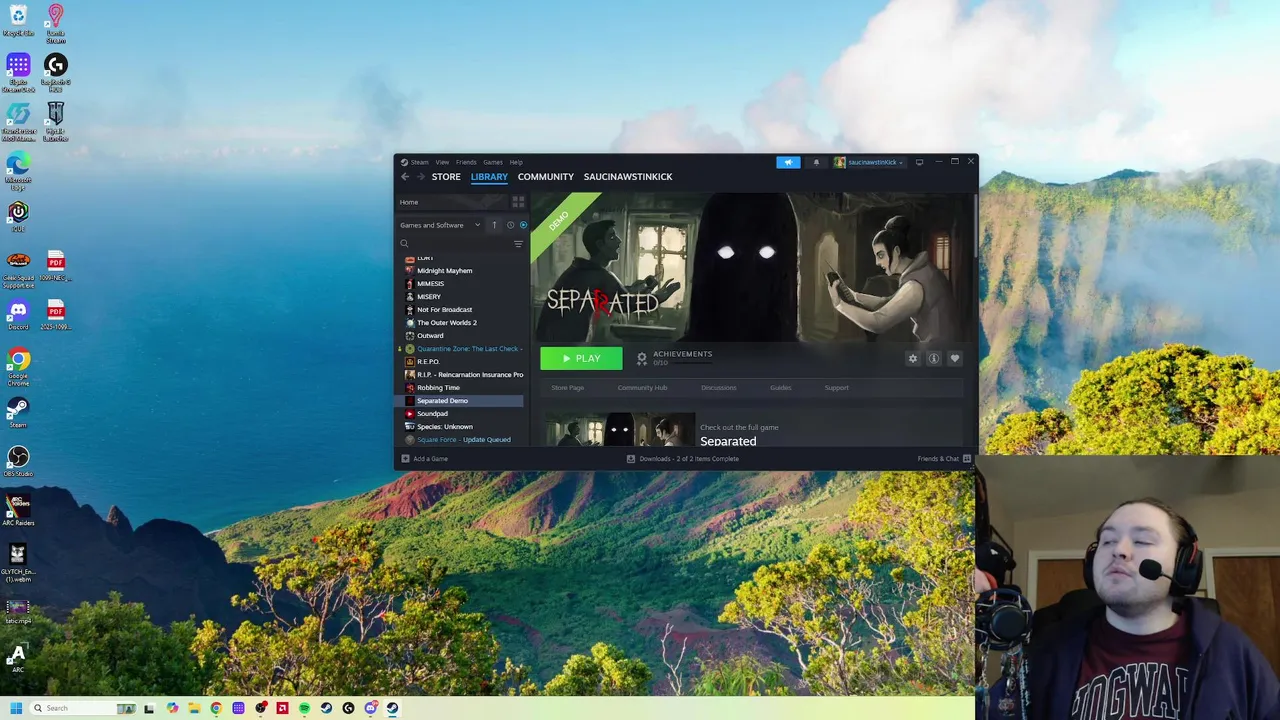Open Friends & Chat in Steam

[944, 459]
